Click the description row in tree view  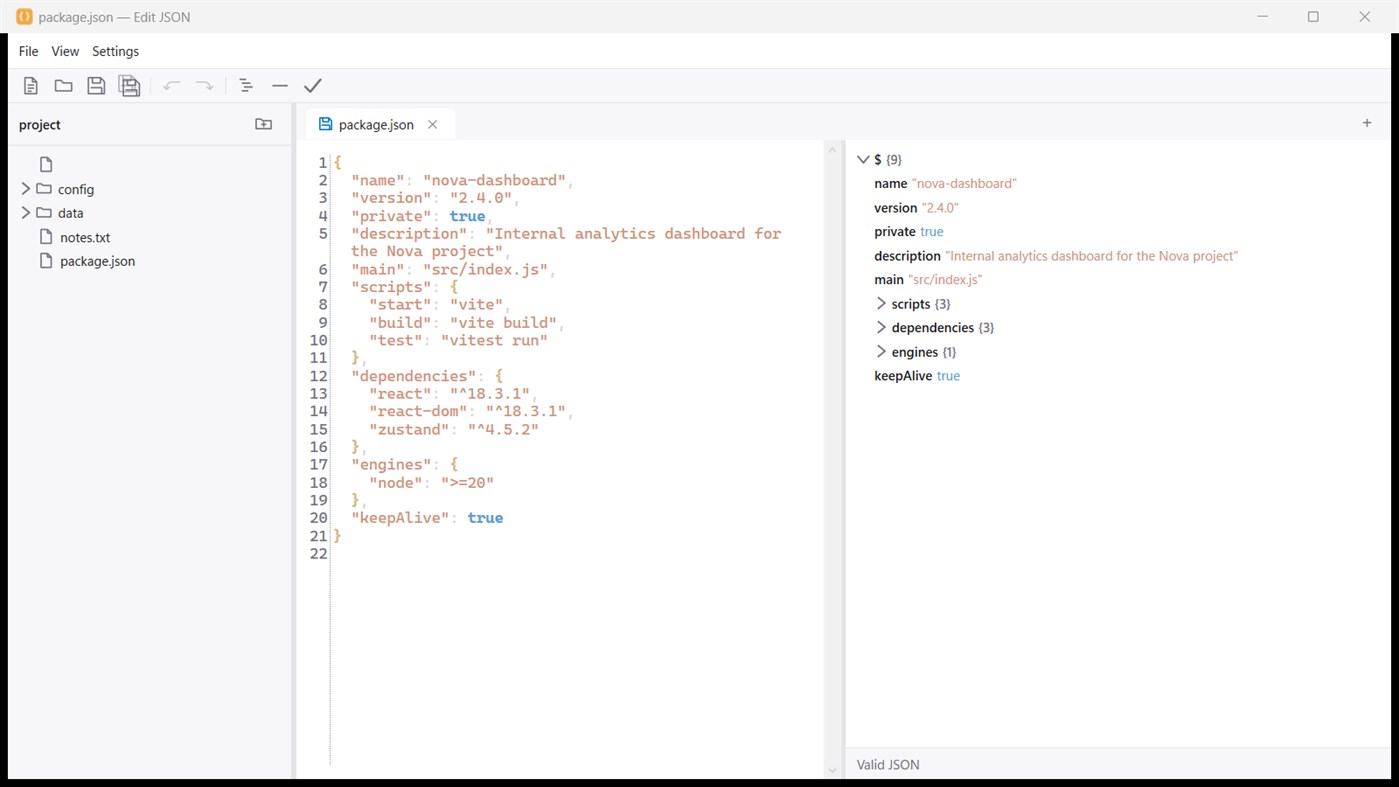(1056, 256)
